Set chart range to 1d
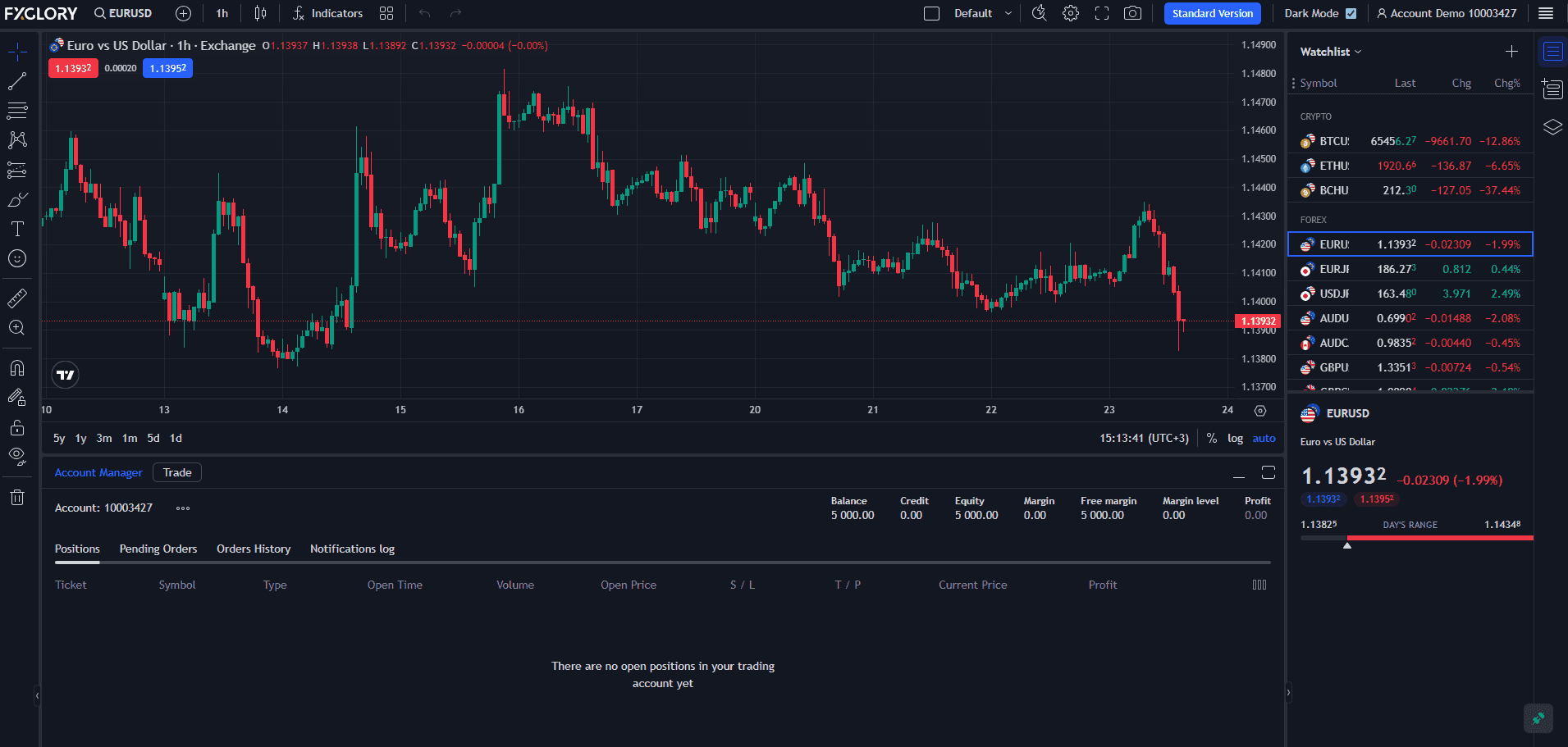1568x747 pixels. point(176,439)
